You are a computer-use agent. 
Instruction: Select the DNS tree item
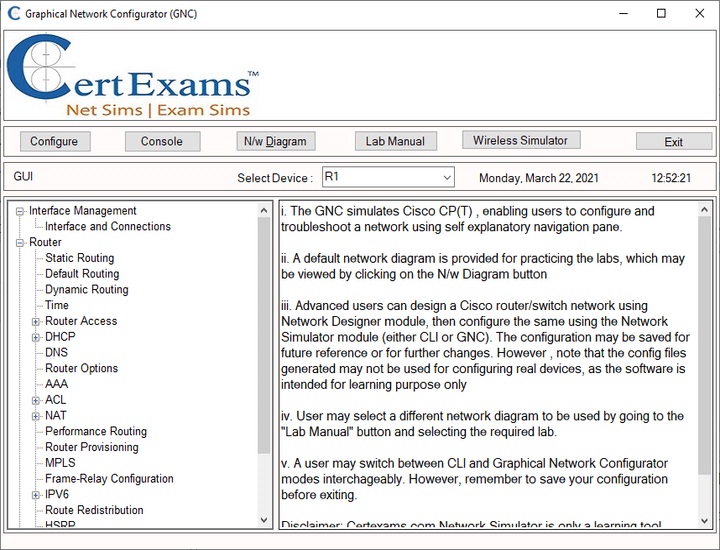(x=56, y=352)
